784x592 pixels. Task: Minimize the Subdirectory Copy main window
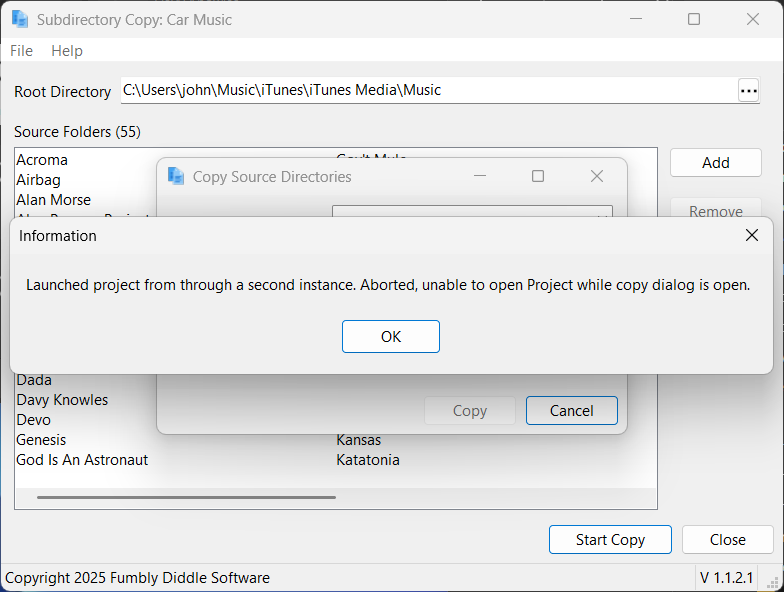coord(636,19)
